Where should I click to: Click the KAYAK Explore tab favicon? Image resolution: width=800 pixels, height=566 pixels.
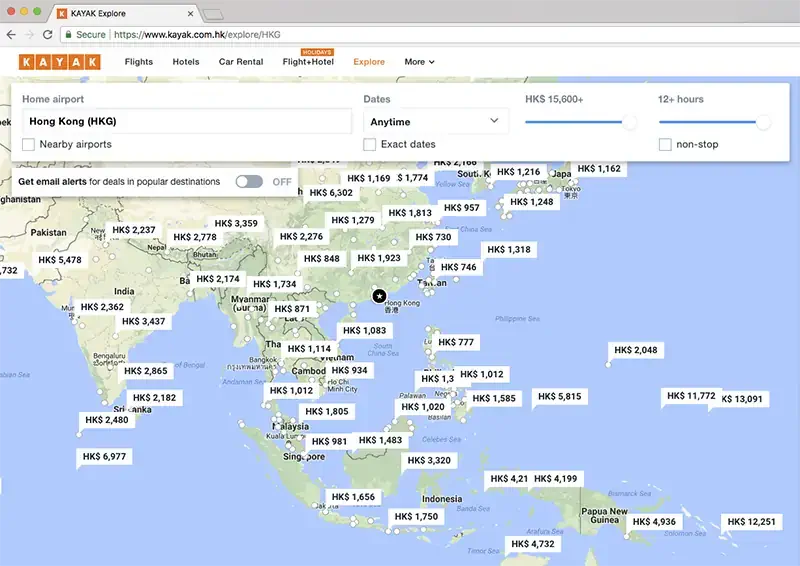pos(62,13)
